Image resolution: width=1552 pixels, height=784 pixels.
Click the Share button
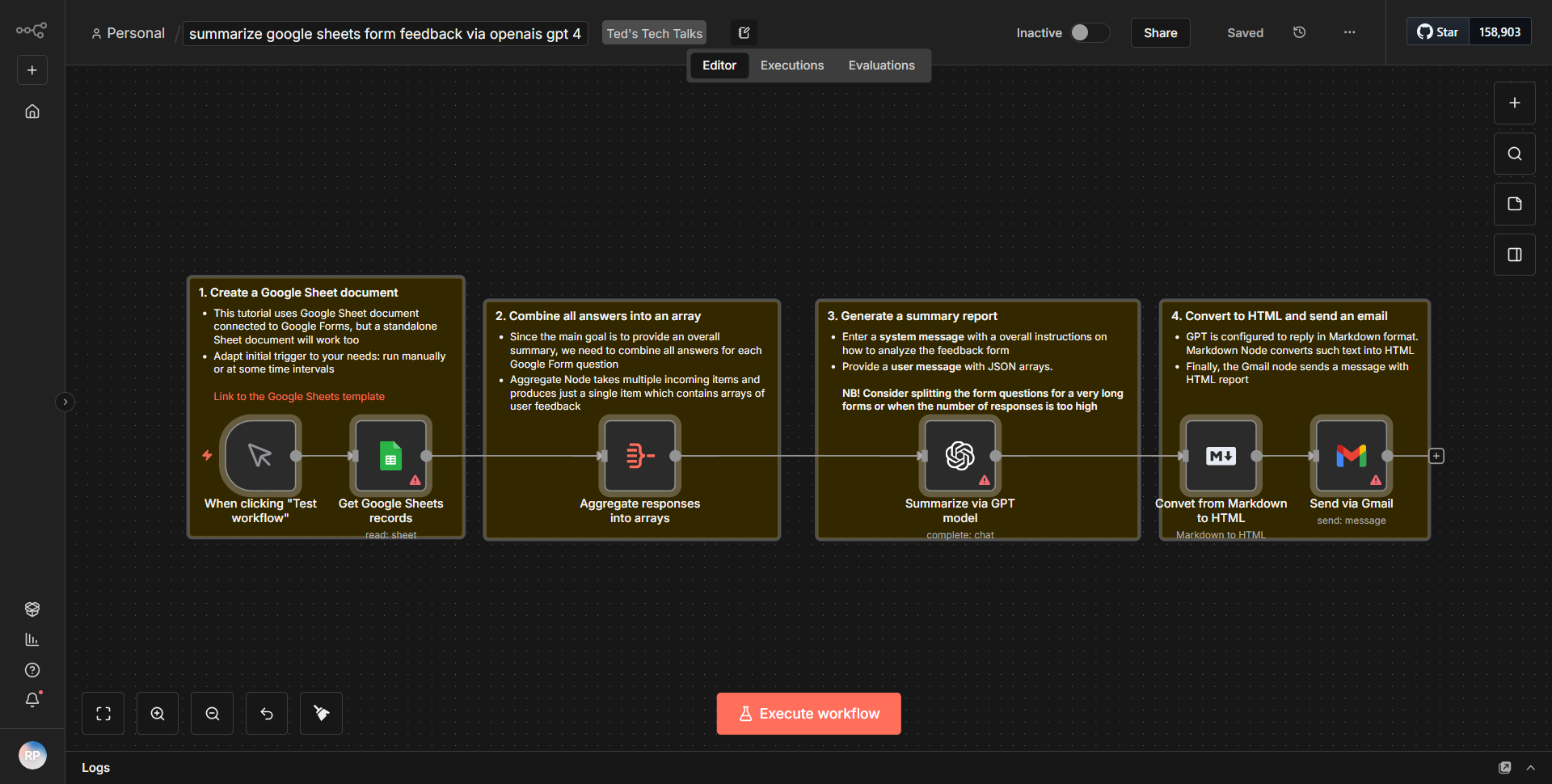[1161, 33]
